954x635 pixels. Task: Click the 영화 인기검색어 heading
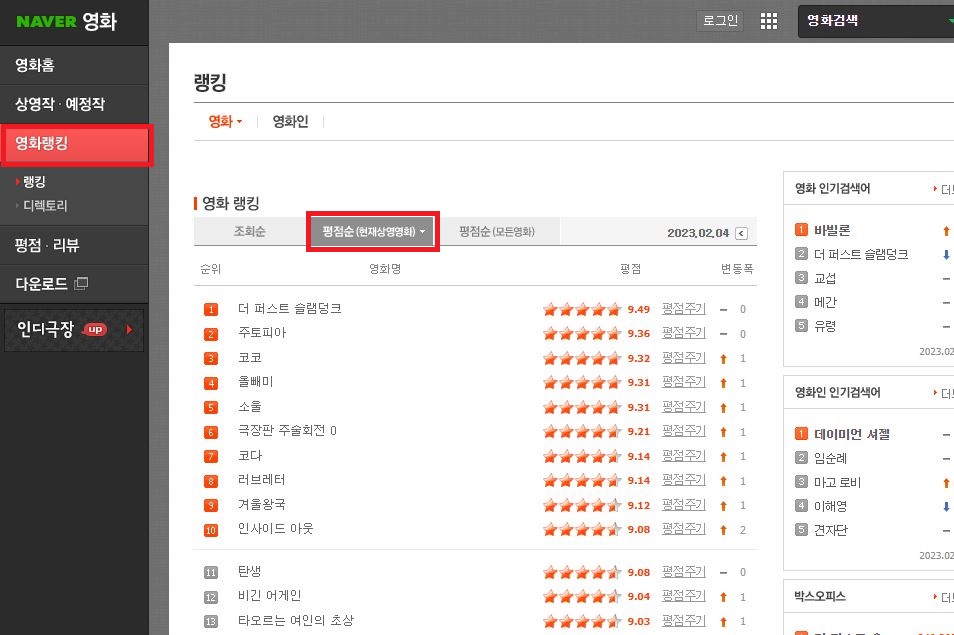click(x=832, y=189)
